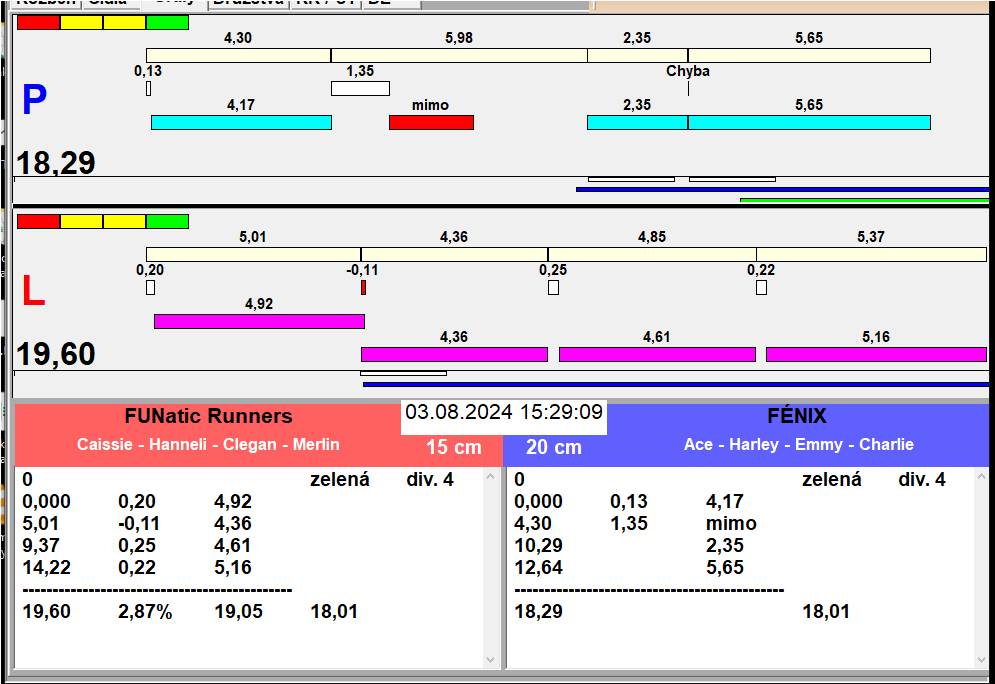
Task: Select the red 'mimo' bar in lane P
Action: tap(431, 122)
